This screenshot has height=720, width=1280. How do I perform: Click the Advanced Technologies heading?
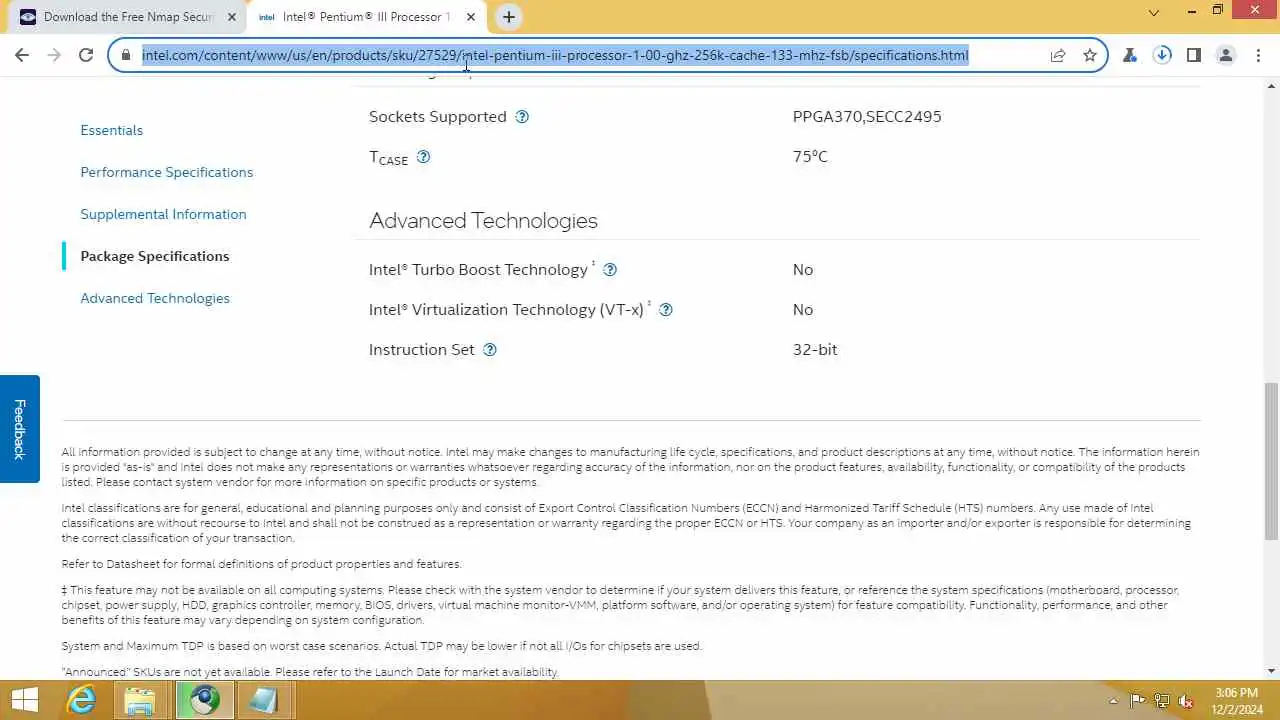click(x=483, y=221)
